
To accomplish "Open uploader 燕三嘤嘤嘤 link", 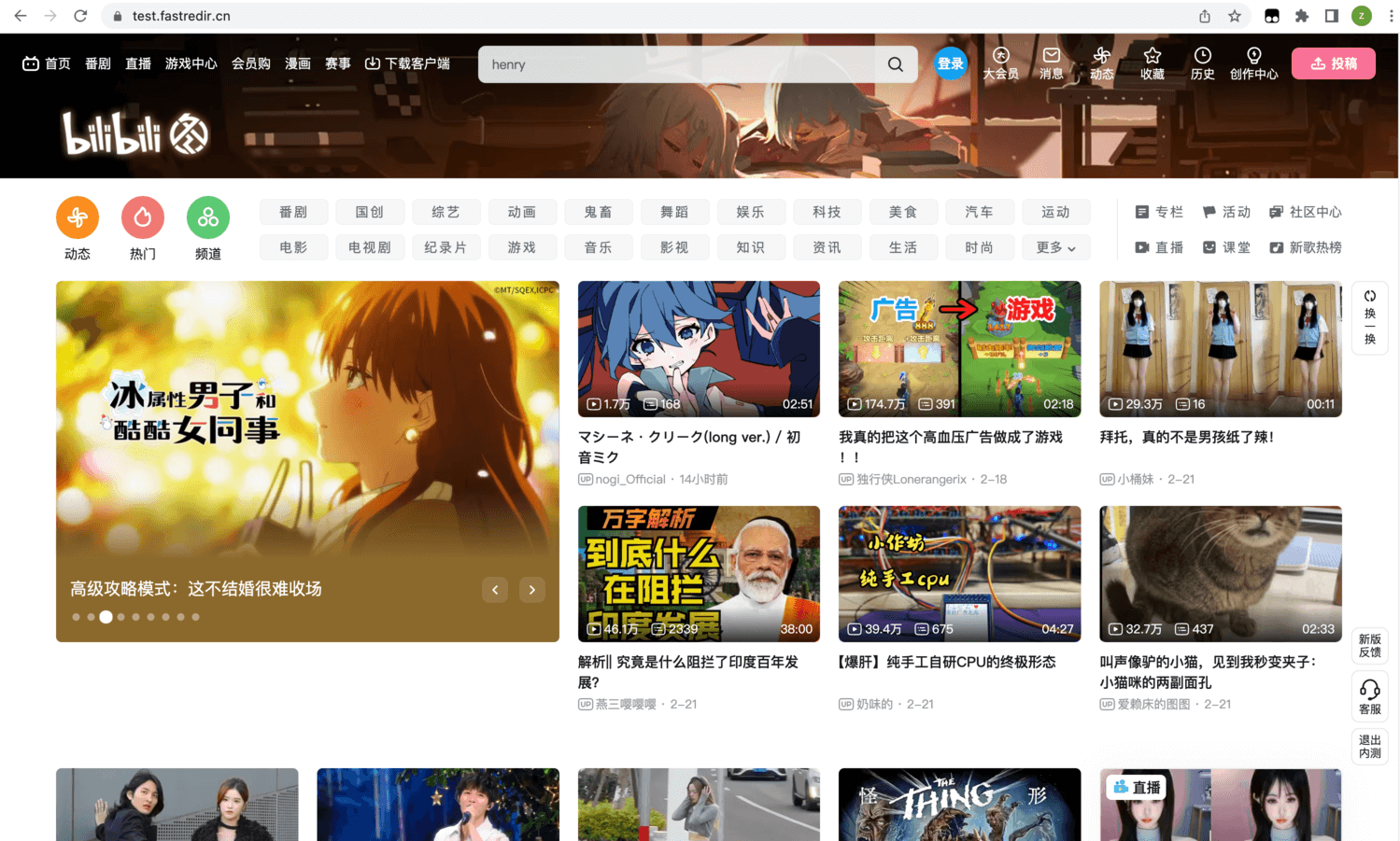I will tap(617, 704).
